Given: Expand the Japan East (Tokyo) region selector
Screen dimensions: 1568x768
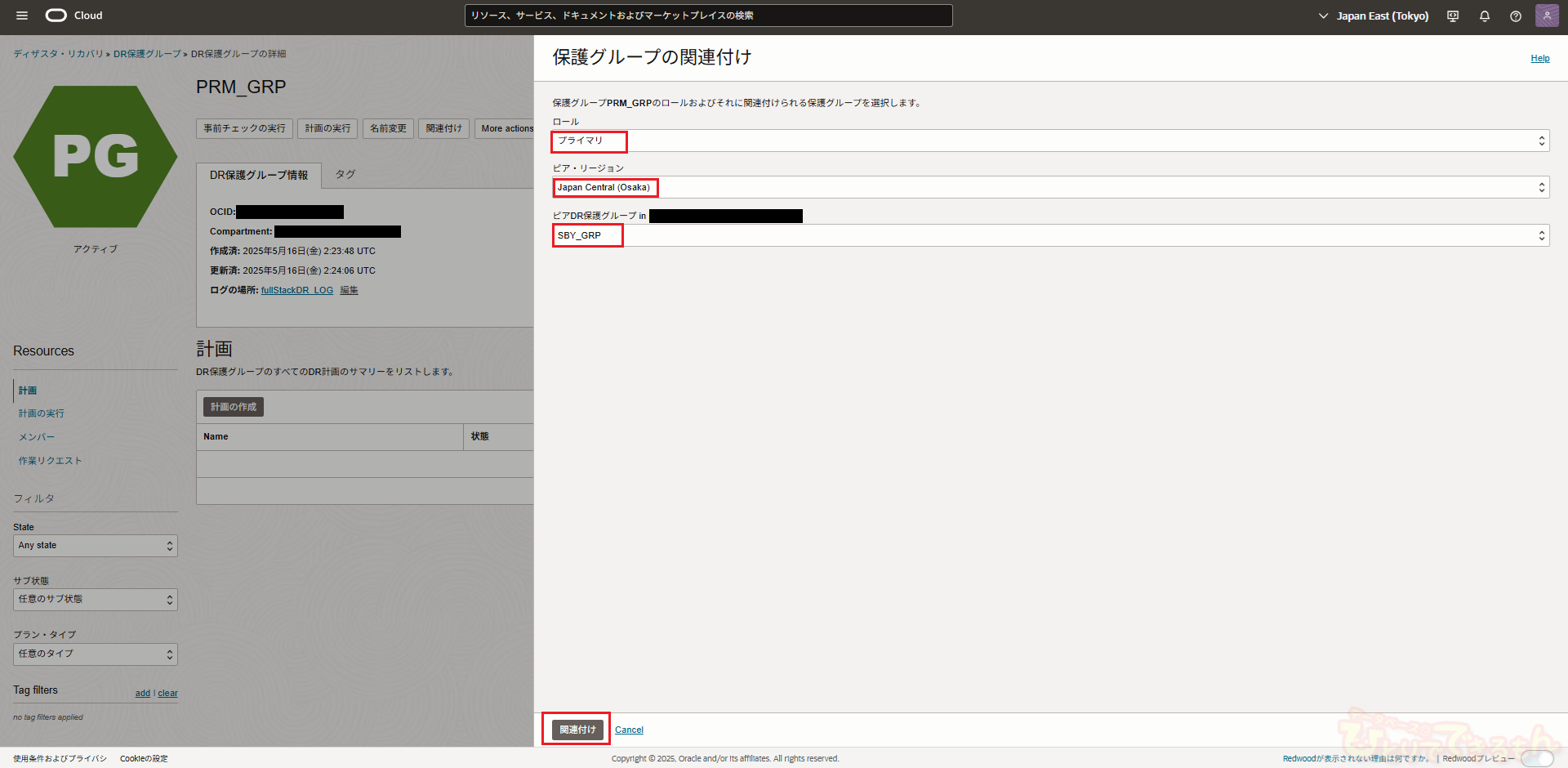Looking at the screenshot, I should 1374,16.
